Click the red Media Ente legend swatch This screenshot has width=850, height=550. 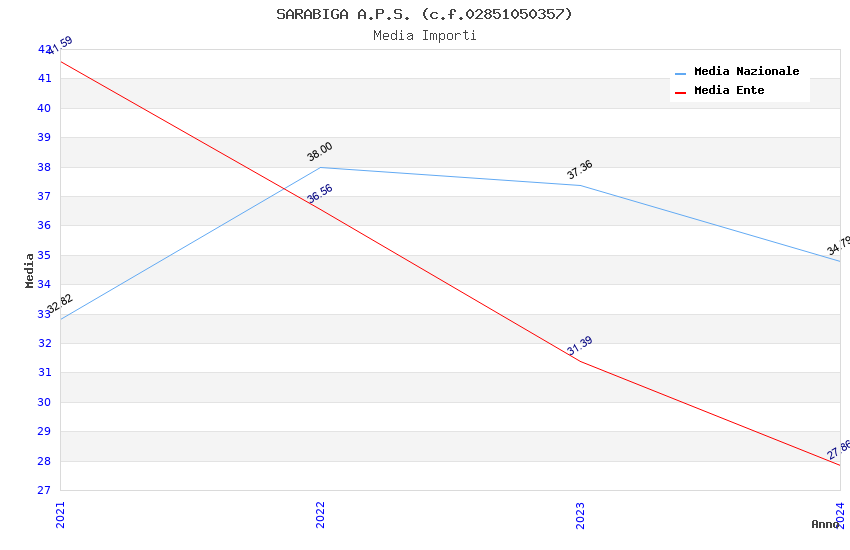(681, 92)
